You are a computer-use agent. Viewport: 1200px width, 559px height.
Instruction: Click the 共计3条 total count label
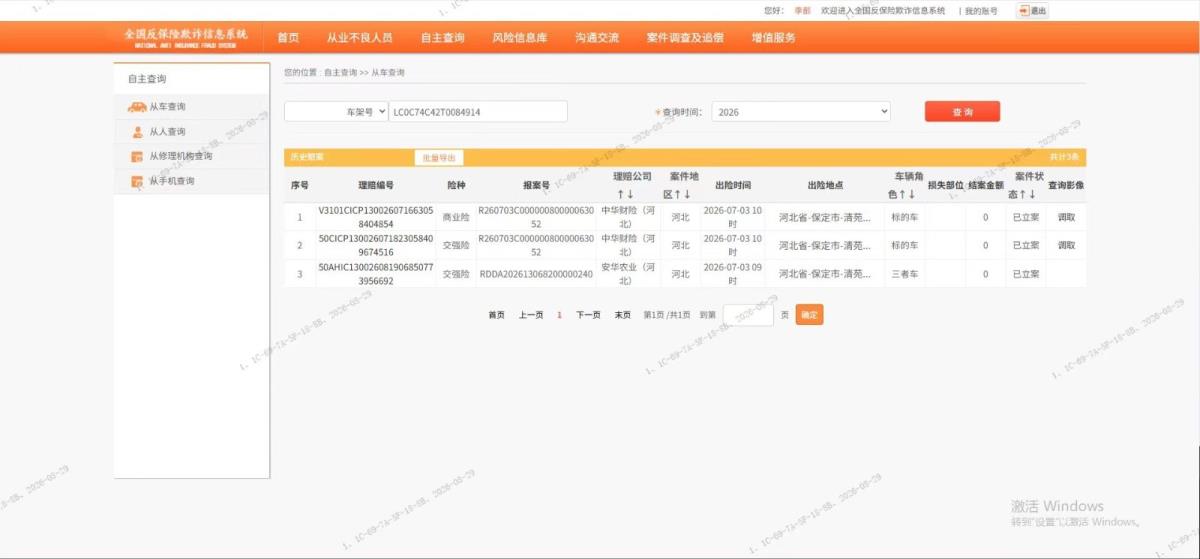[1064, 157]
